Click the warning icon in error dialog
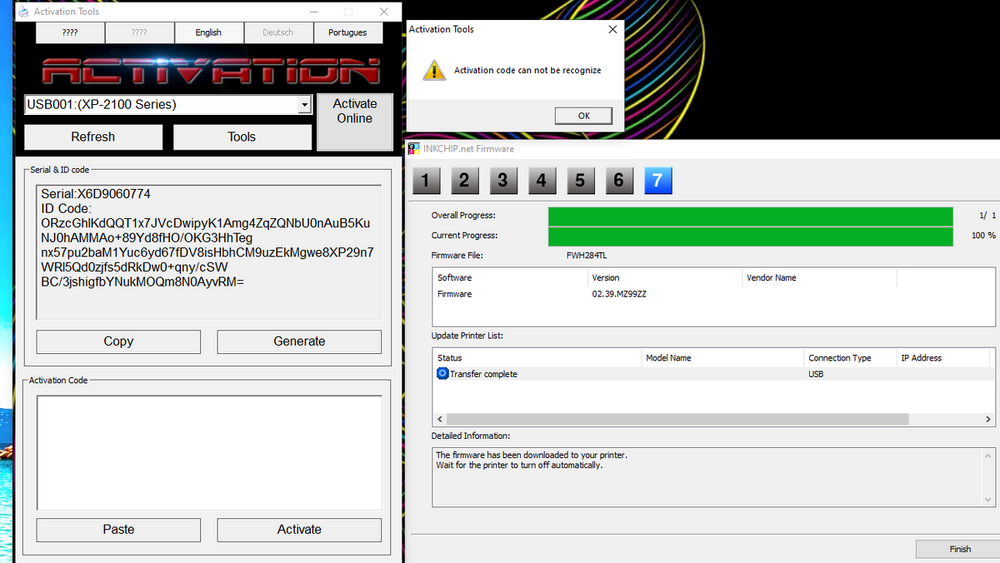This screenshot has height=563, width=1000. pos(434,70)
